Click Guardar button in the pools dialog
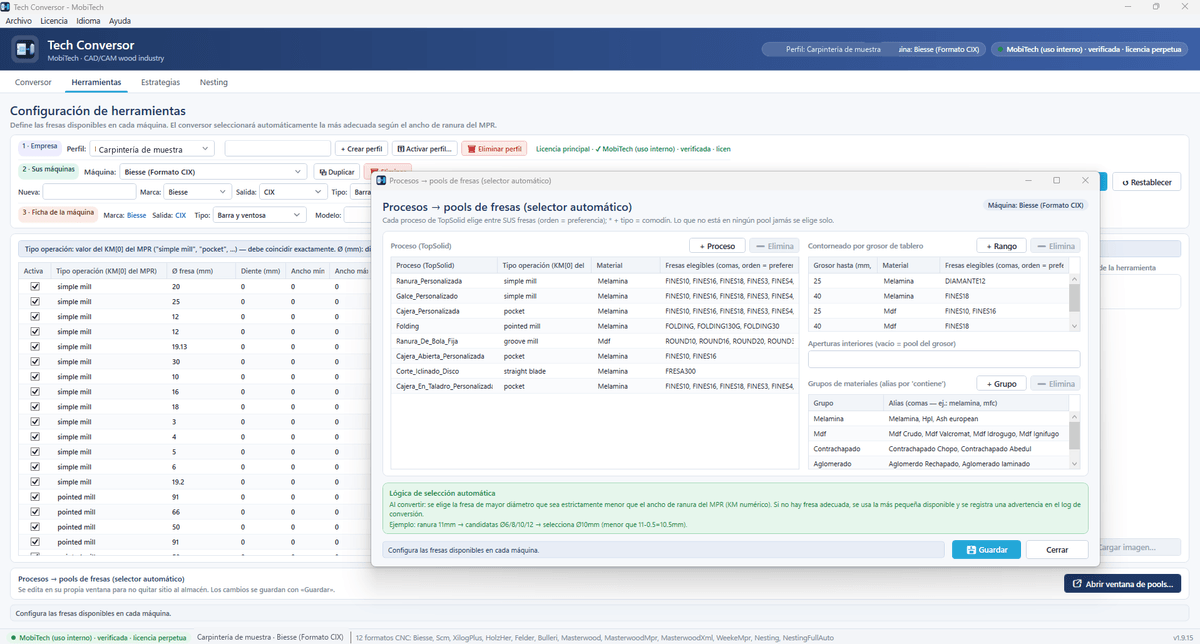This screenshot has width=1200, height=644. tap(986, 550)
